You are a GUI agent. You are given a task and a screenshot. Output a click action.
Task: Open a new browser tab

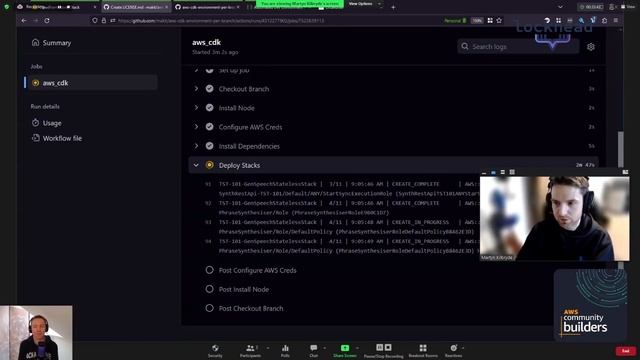[x=393, y=7]
